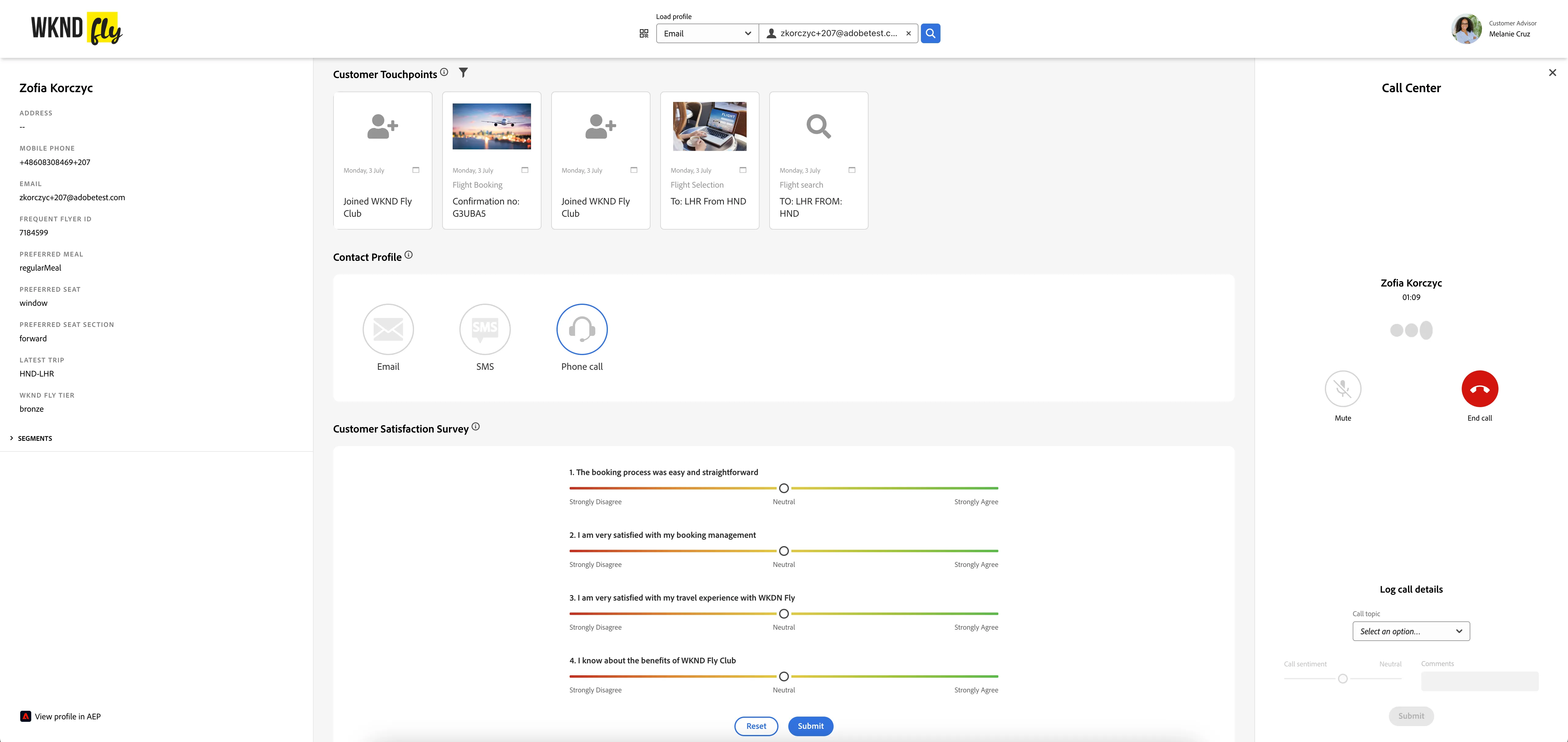Adjust the WKND Fly Club benefits slider

(784, 676)
